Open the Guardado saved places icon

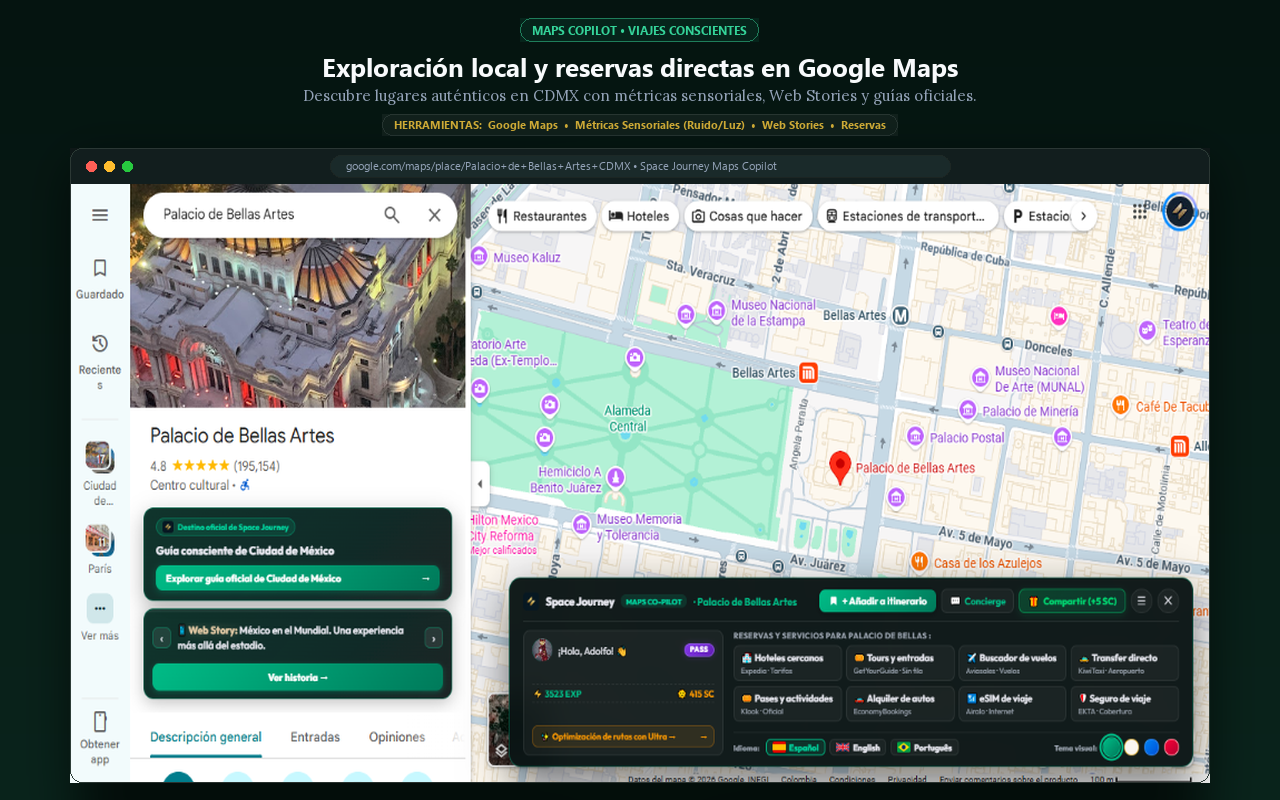pos(100,268)
